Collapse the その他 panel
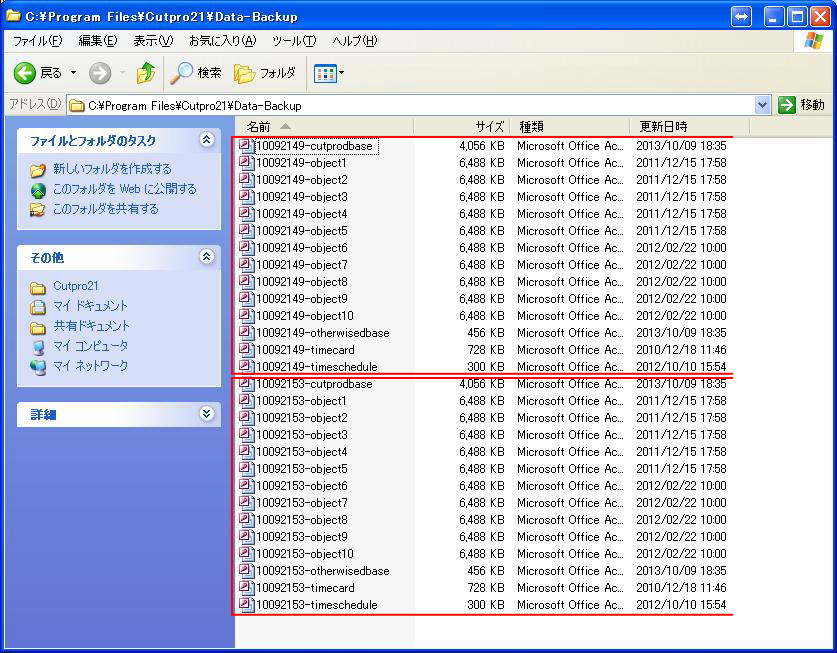837x653 pixels. (x=207, y=257)
